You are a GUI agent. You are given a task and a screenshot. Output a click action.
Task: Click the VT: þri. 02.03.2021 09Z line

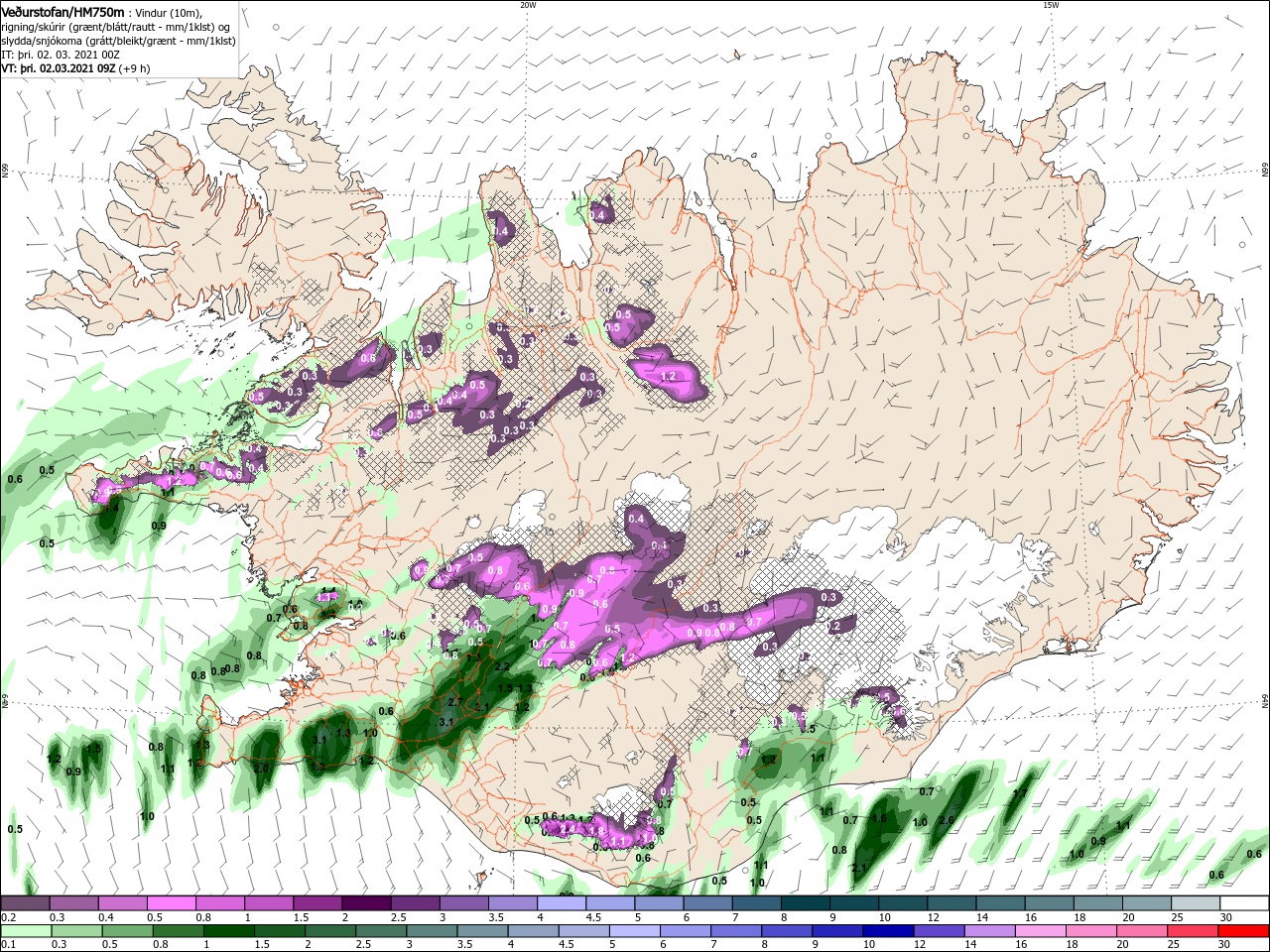click(76, 68)
